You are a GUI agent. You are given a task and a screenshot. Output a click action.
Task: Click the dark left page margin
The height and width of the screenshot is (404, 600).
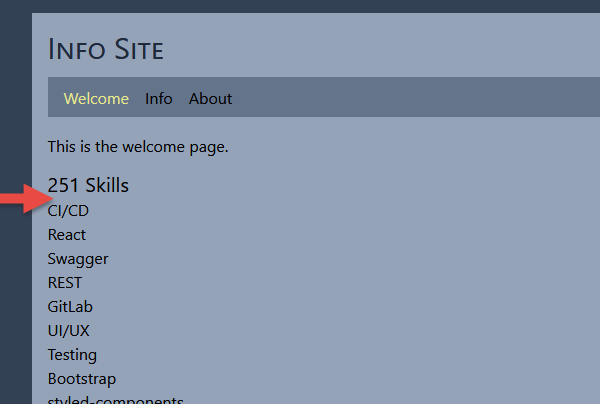(15, 300)
